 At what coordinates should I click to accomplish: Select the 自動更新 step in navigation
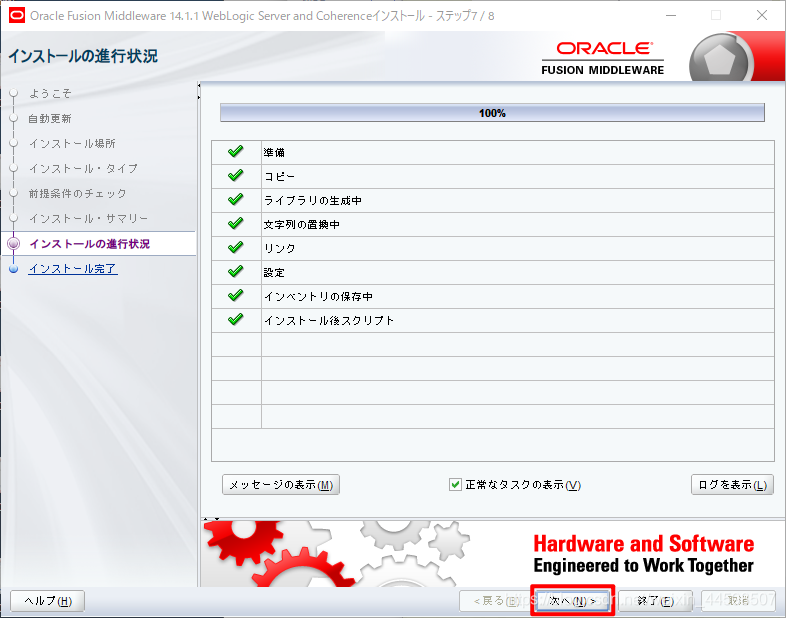[x=50, y=118]
